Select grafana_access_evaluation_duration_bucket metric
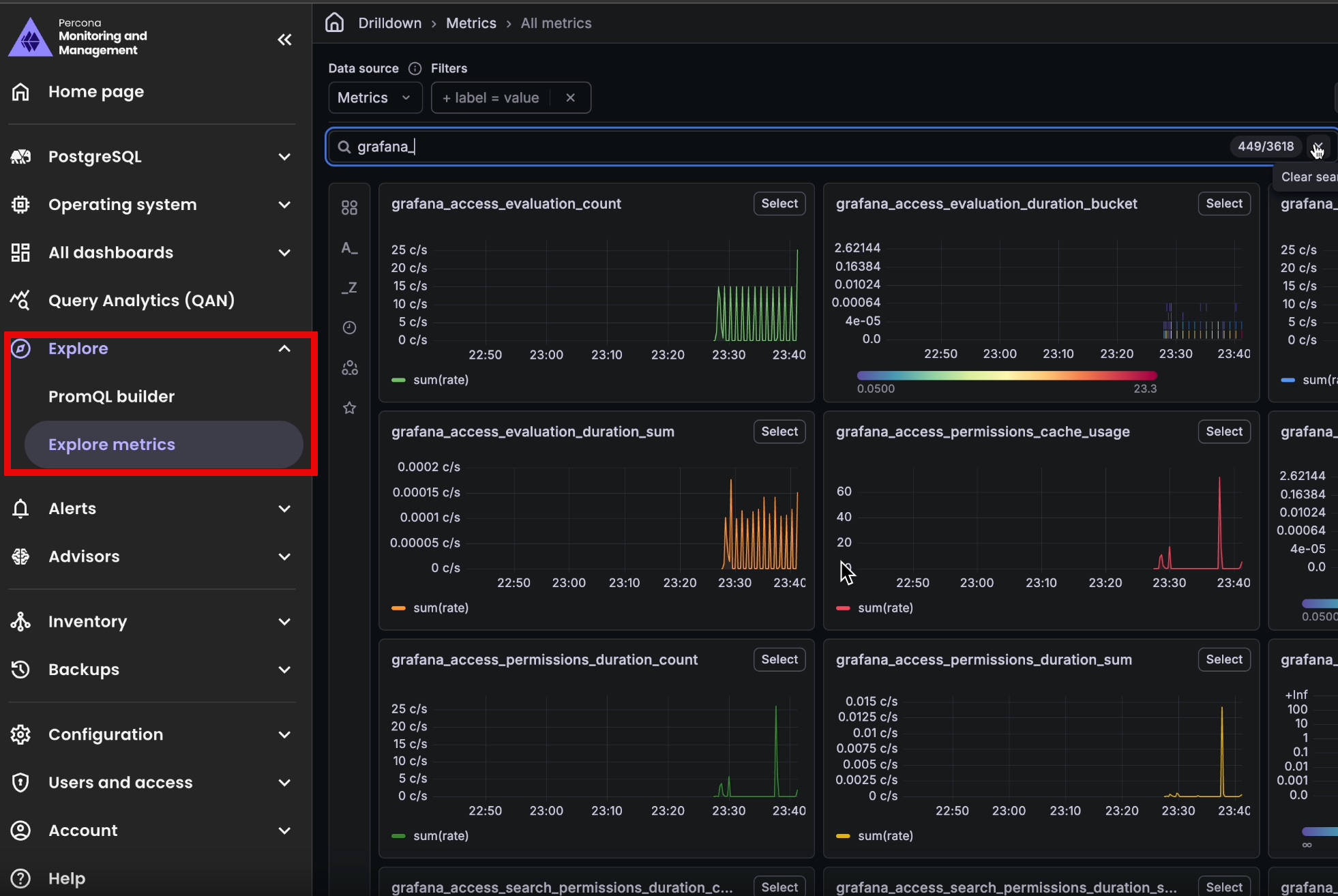This screenshot has height=896, width=1338. (x=1224, y=203)
